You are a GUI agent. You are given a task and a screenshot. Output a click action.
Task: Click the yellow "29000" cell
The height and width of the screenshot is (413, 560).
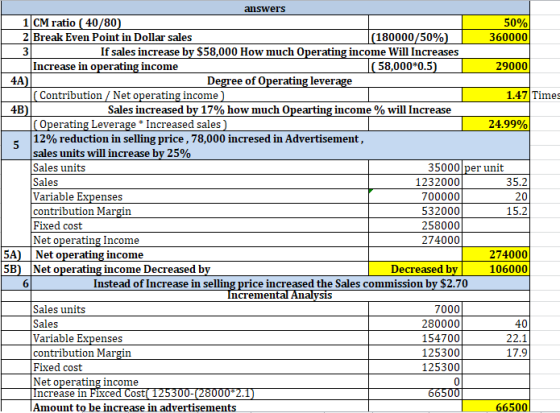click(x=496, y=66)
